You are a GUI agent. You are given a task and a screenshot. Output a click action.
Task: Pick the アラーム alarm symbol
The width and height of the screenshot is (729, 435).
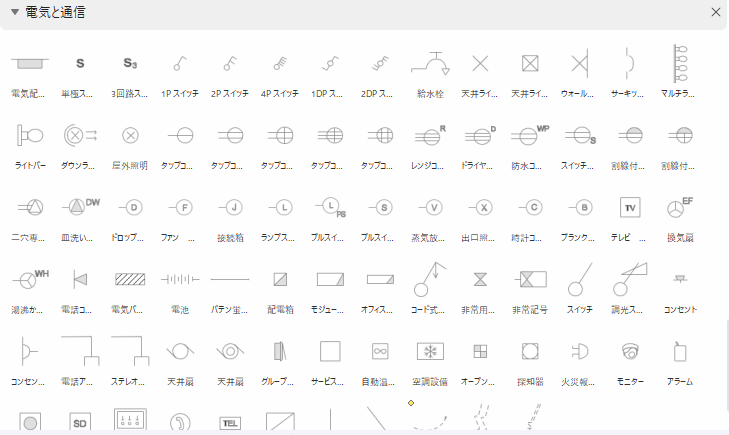[x=680, y=351]
